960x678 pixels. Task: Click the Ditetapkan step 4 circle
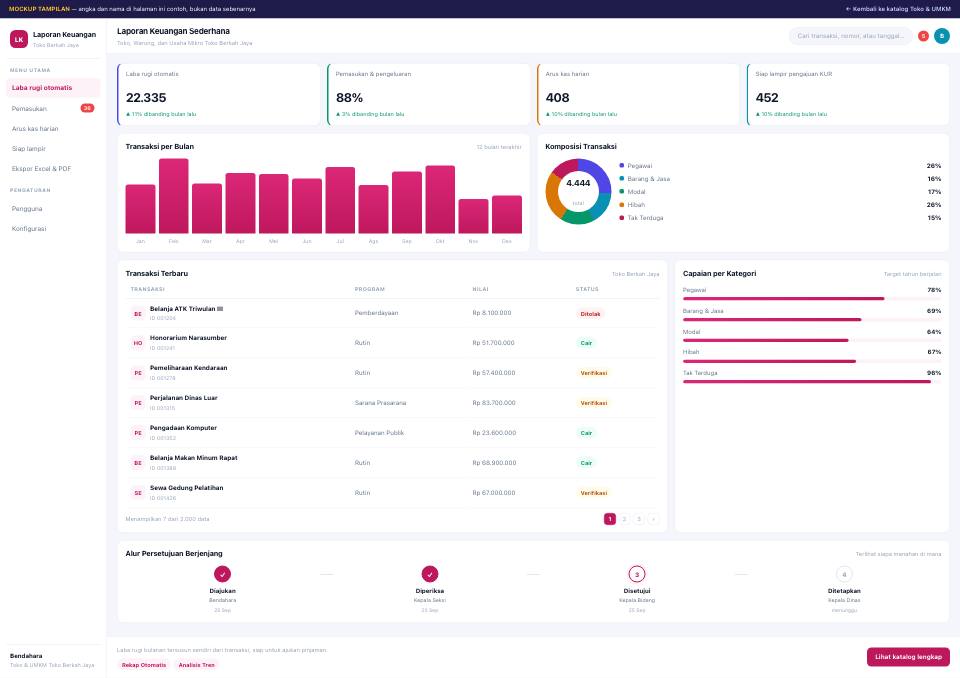pos(844,574)
